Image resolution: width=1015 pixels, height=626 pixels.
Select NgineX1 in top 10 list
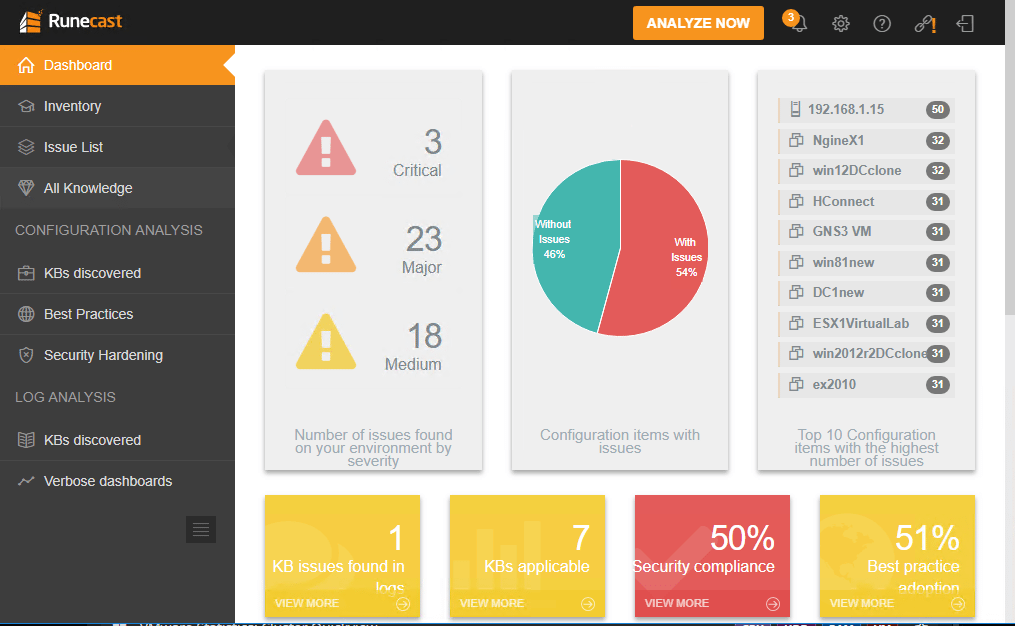[x=866, y=140]
